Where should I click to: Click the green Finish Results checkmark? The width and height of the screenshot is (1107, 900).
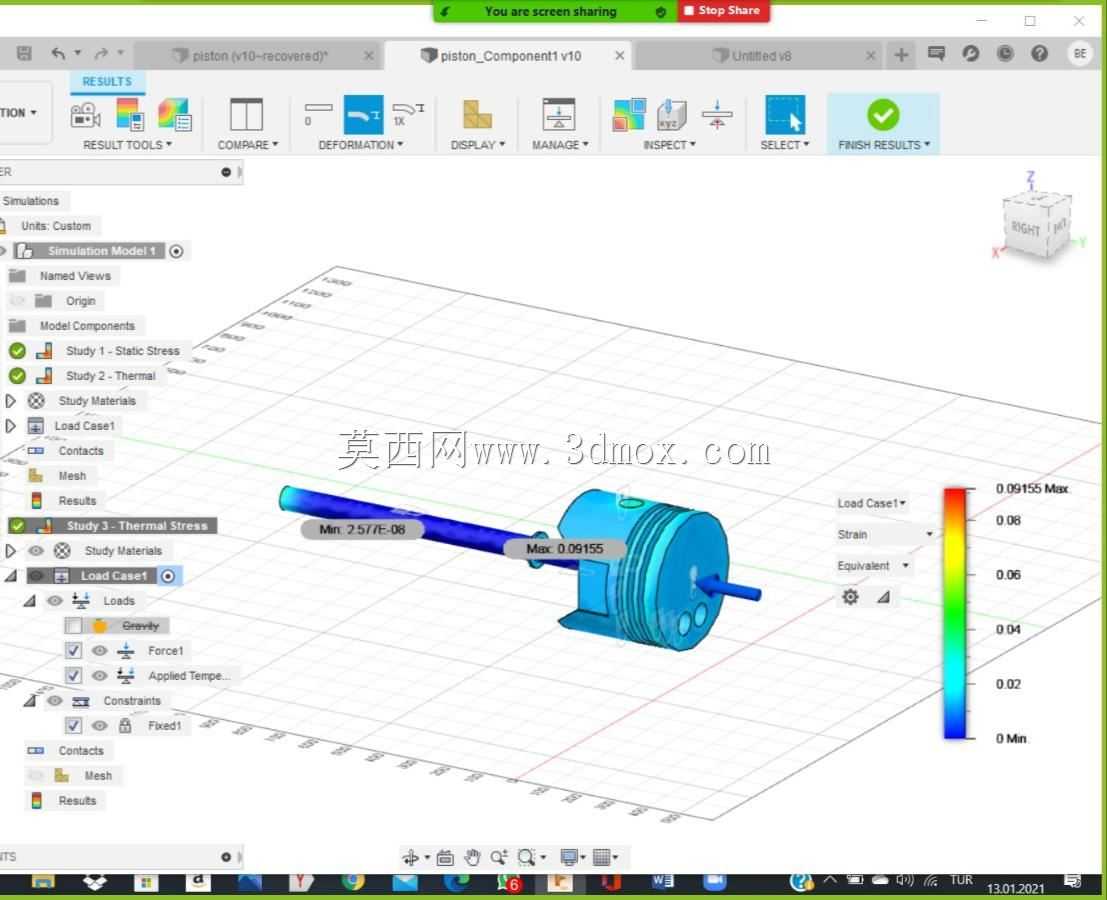[882, 114]
